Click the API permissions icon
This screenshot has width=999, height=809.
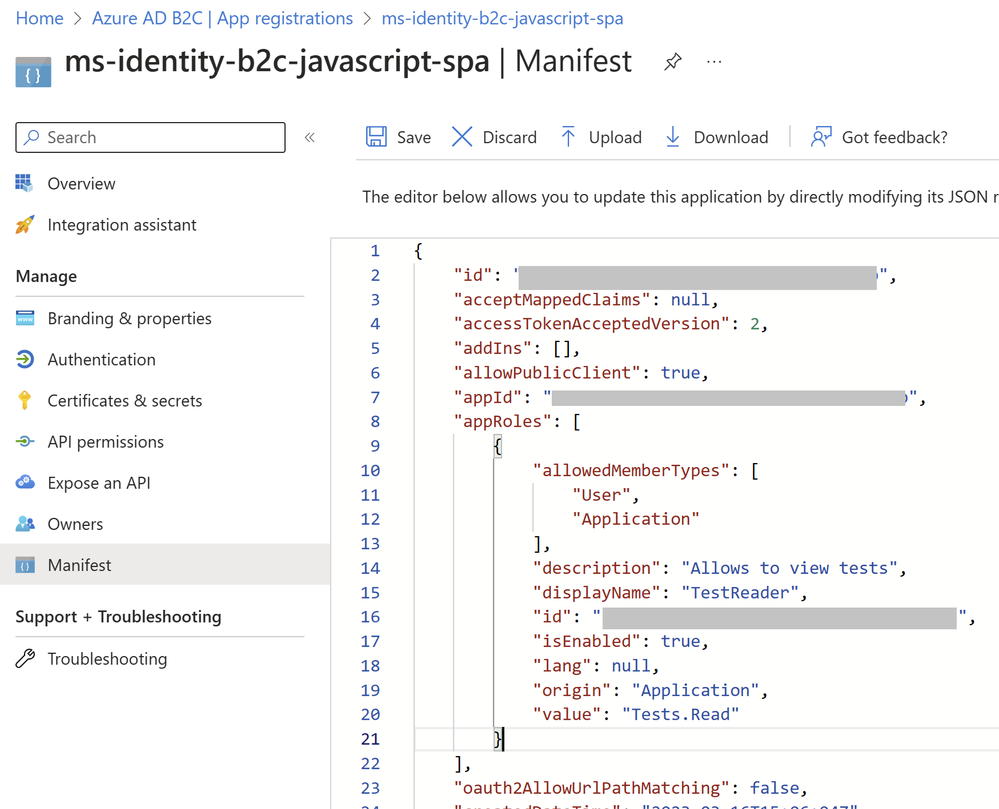pyautogui.click(x=25, y=441)
